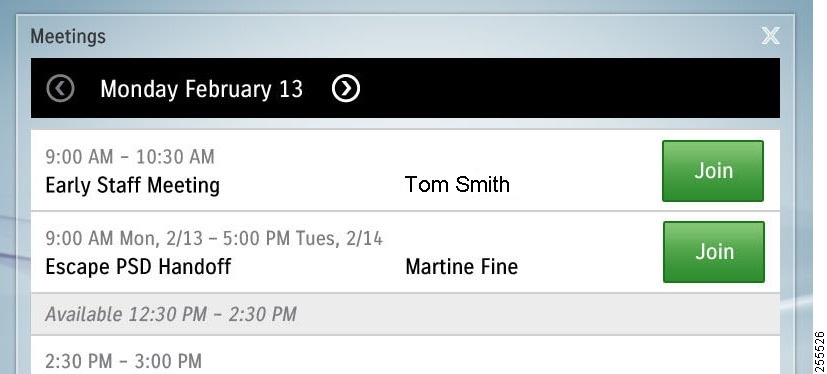Viewport: 827px width, 374px height.
Task: Click organizer name Martine Fine
Action: point(461,266)
